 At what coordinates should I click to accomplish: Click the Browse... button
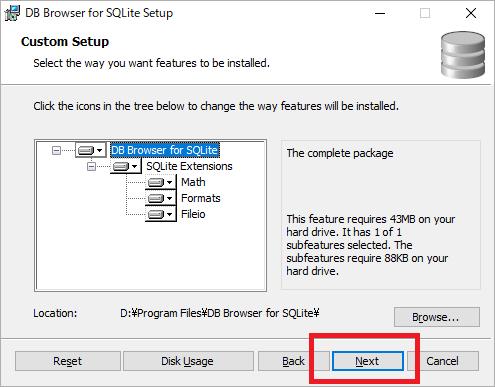click(x=437, y=317)
